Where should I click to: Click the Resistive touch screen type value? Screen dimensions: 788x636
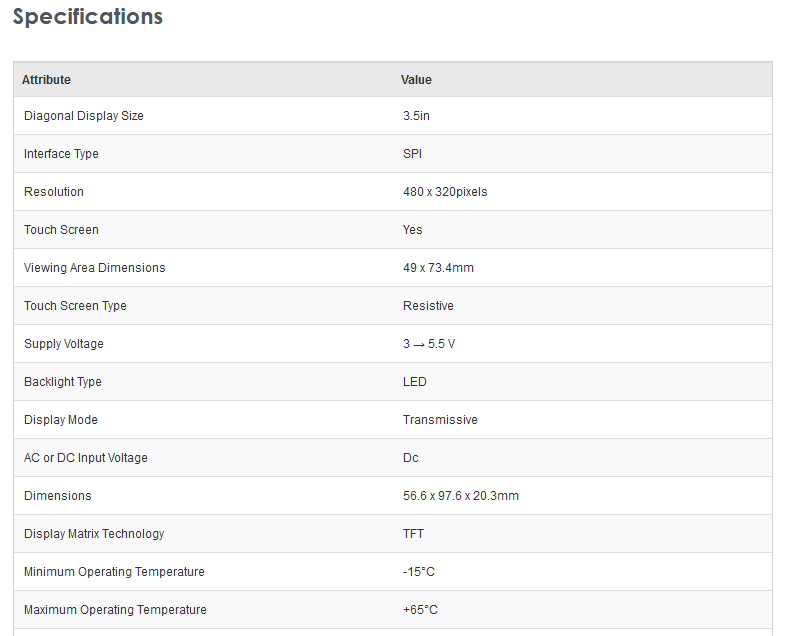pyautogui.click(x=428, y=306)
